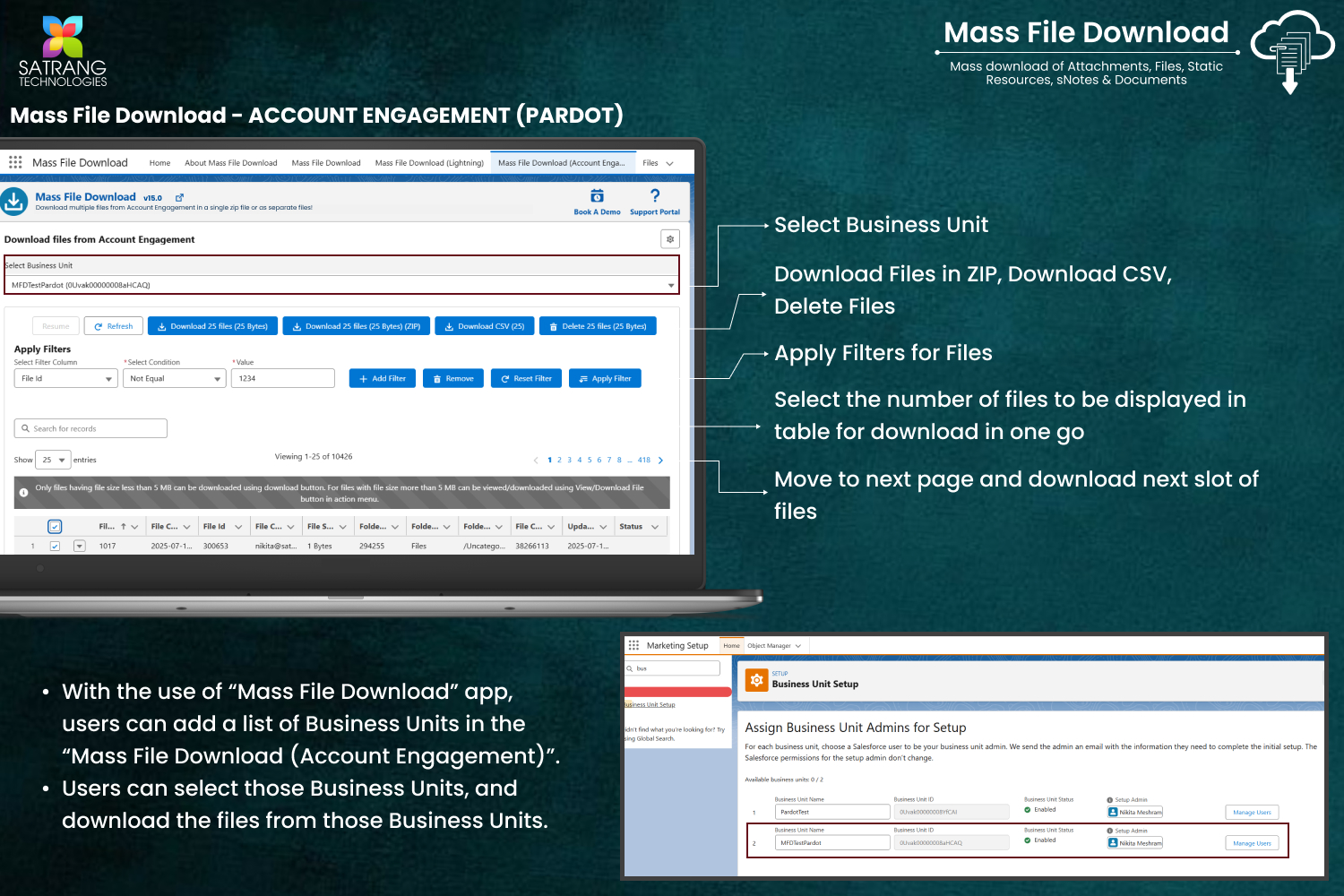Open the Status column header menu chevron
This screenshot has height=896, width=1344.
point(655,527)
